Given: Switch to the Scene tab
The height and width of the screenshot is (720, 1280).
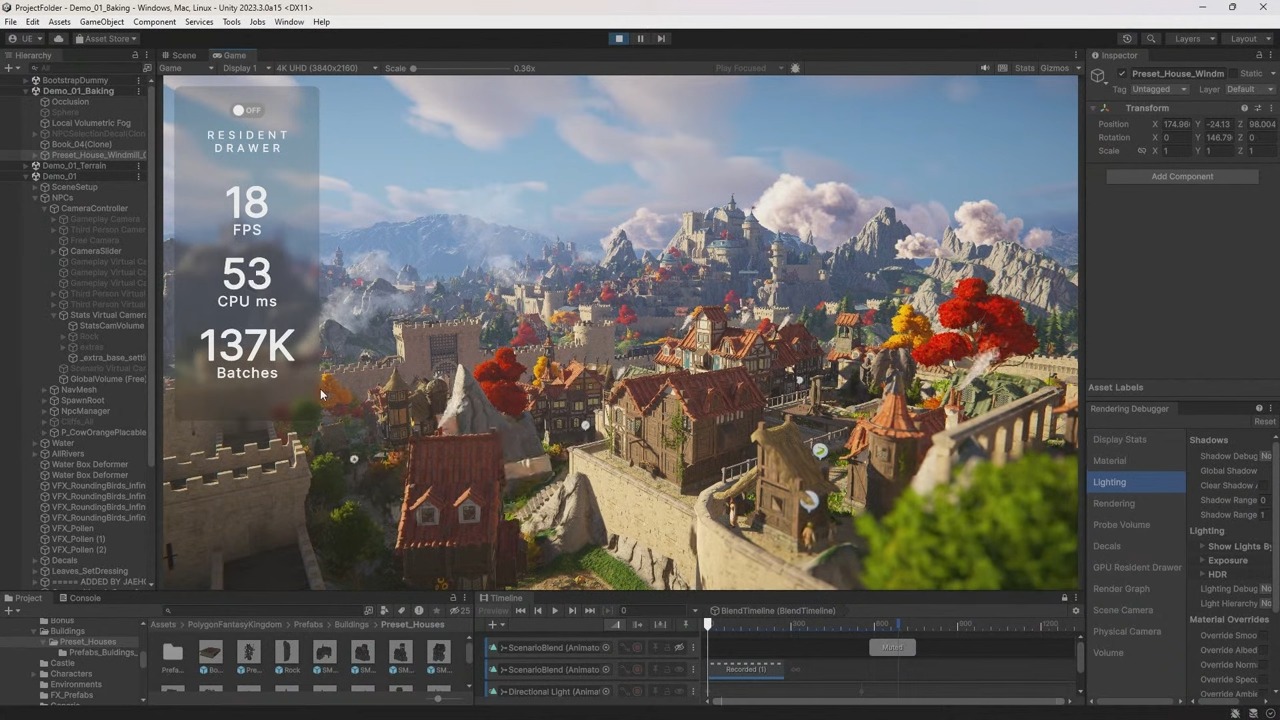Looking at the screenshot, I should point(184,55).
